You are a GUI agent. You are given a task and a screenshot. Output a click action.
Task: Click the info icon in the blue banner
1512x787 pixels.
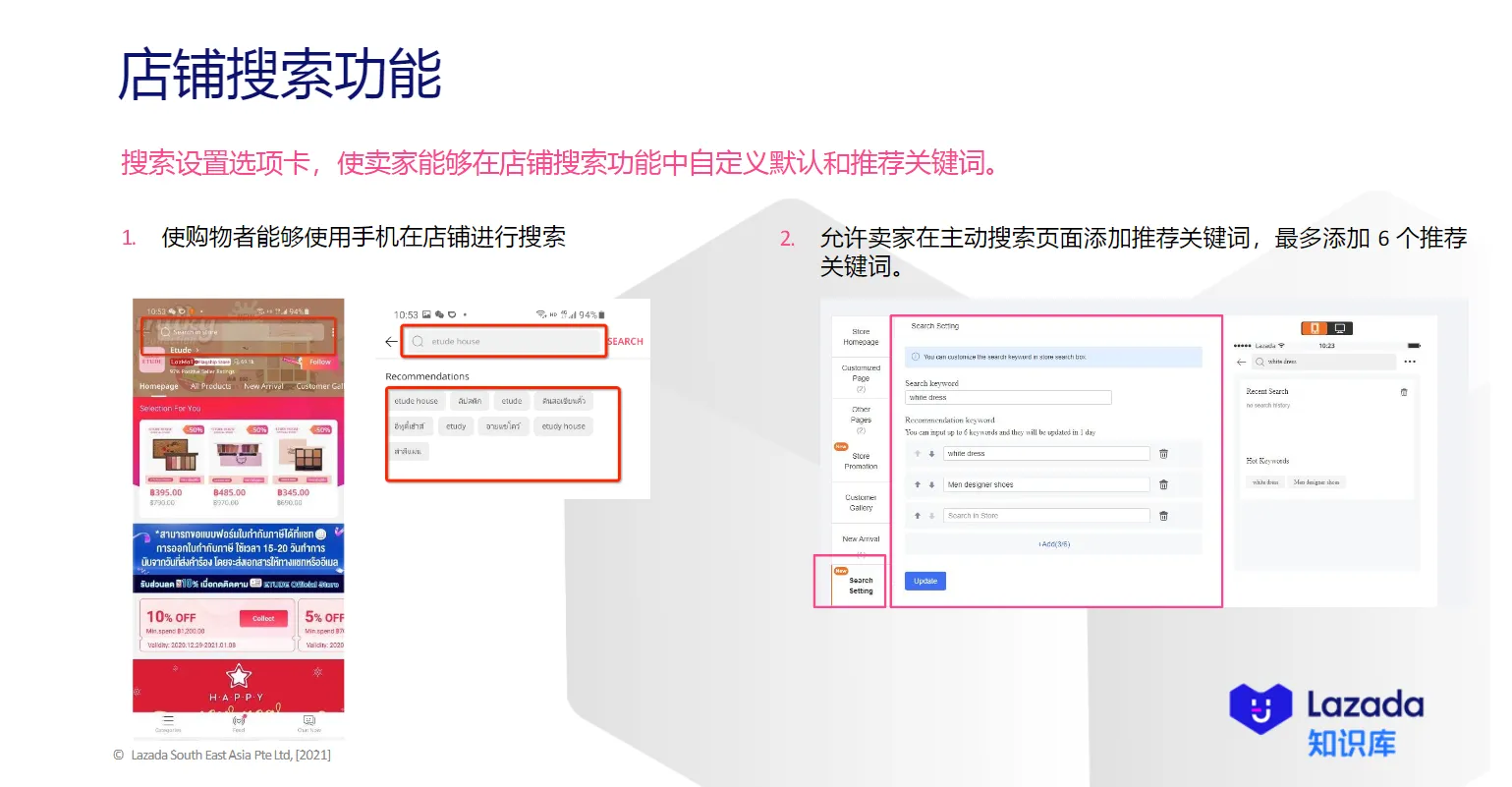click(916, 357)
